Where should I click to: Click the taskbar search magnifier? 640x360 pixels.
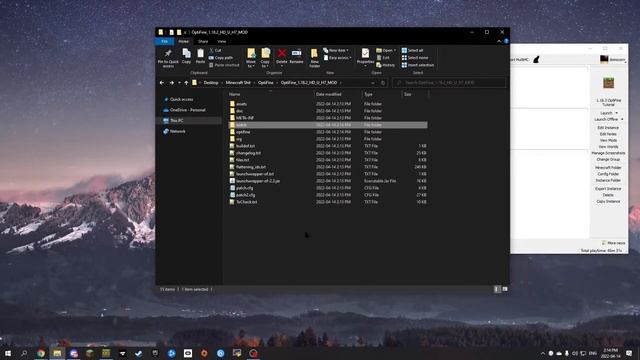pos(24,353)
